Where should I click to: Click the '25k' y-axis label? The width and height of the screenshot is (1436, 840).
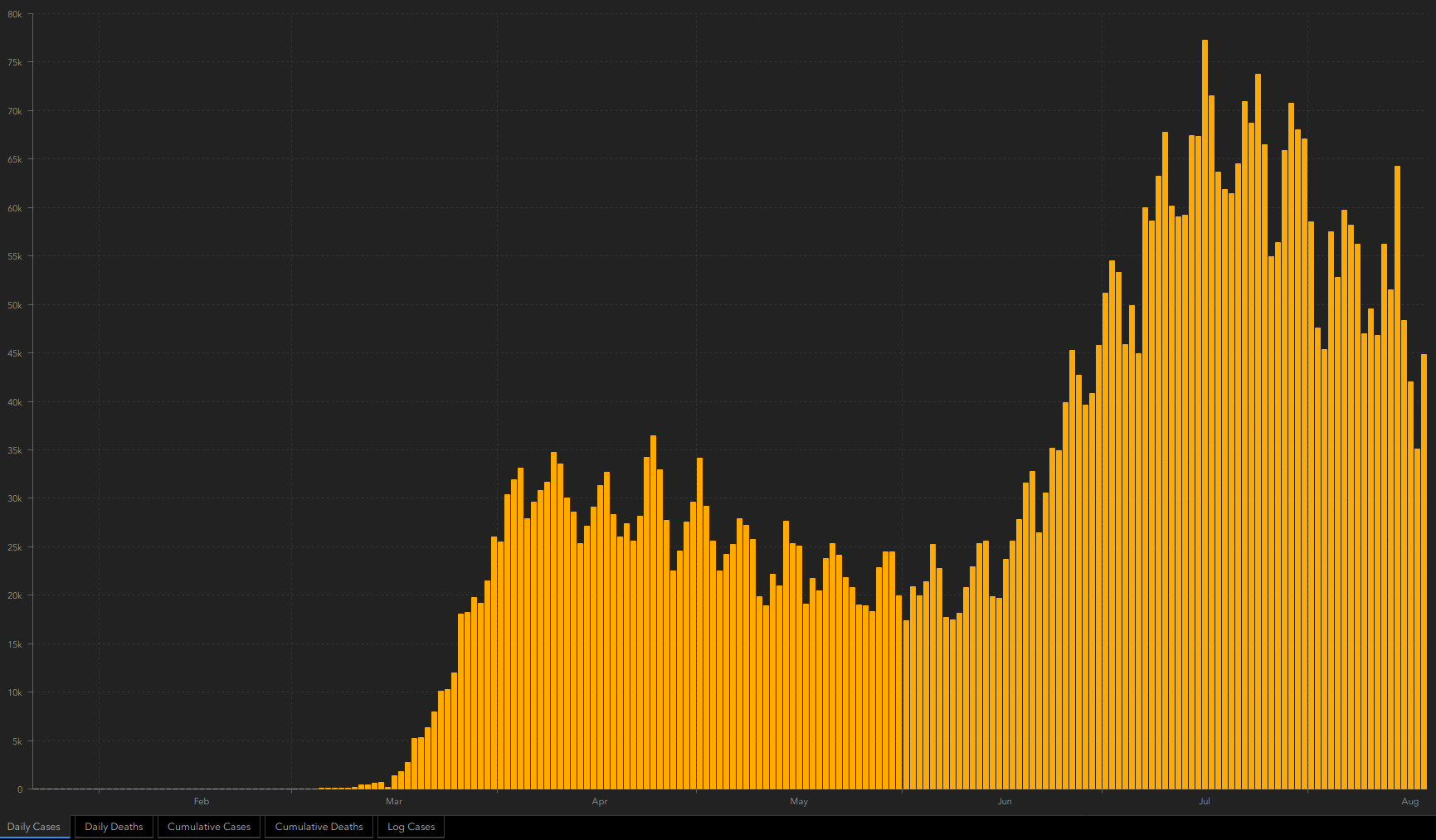coord(15,547)
